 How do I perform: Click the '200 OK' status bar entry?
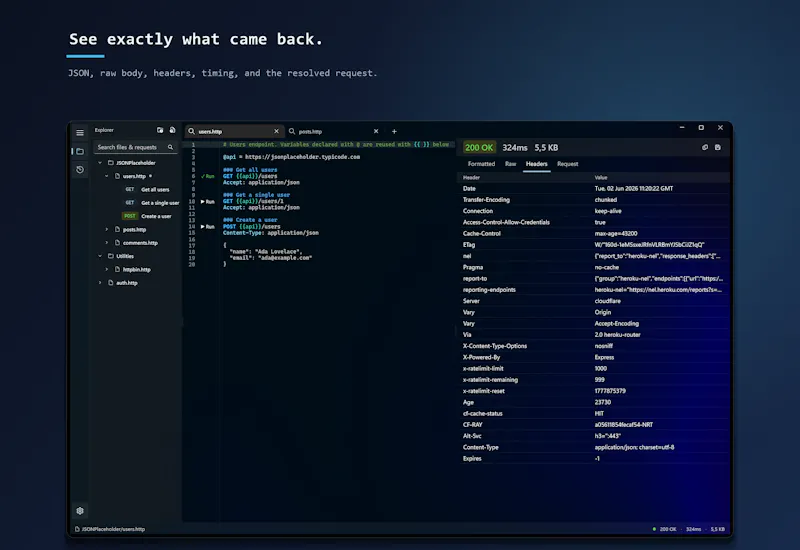[x=668, y=529]
